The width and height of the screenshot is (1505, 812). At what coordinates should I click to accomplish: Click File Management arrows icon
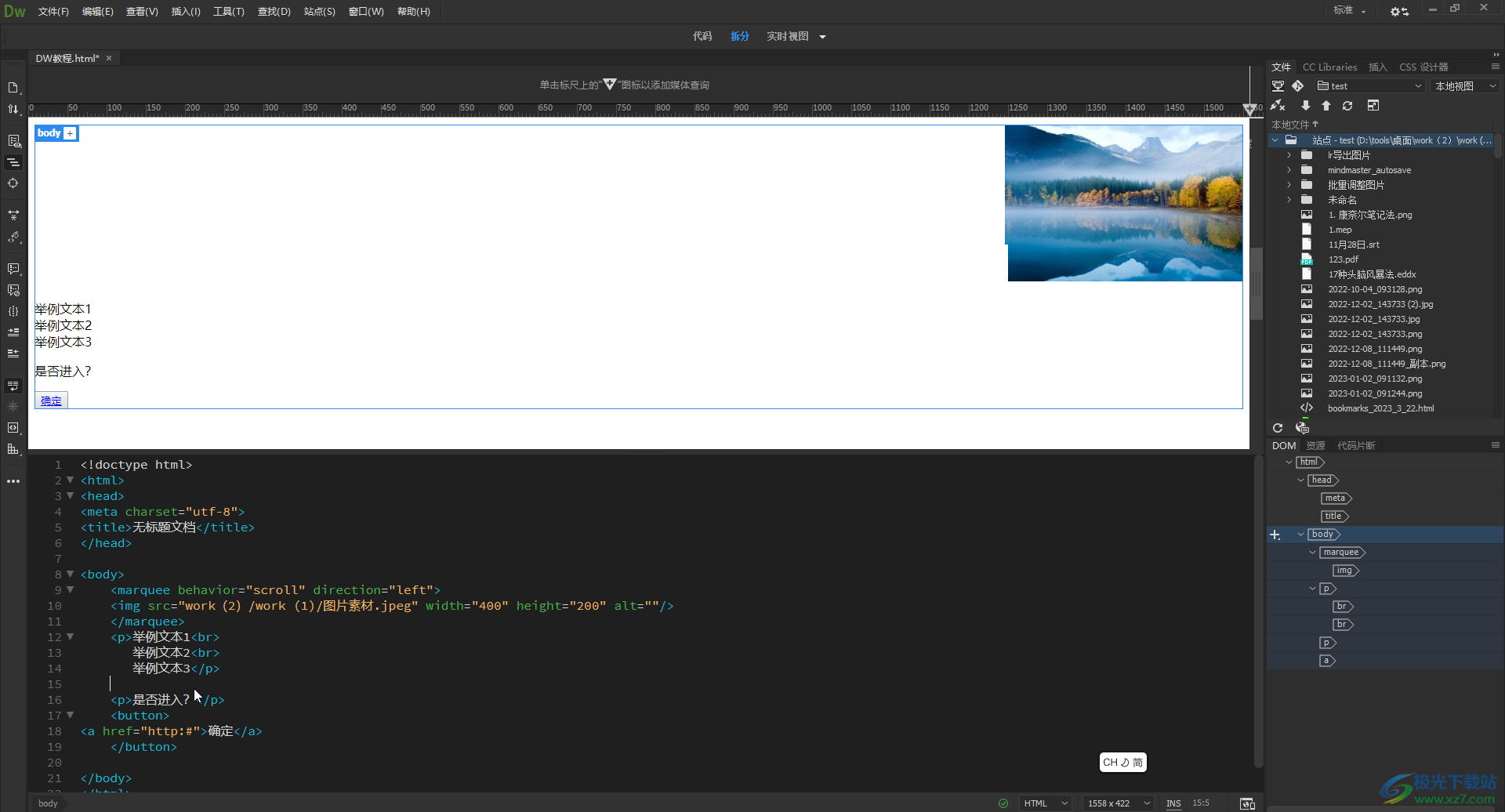coord(13,109)
